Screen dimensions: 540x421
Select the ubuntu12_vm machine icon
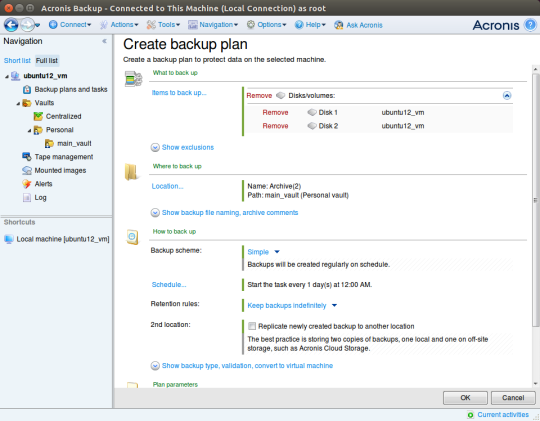click(x=15, y=76)
